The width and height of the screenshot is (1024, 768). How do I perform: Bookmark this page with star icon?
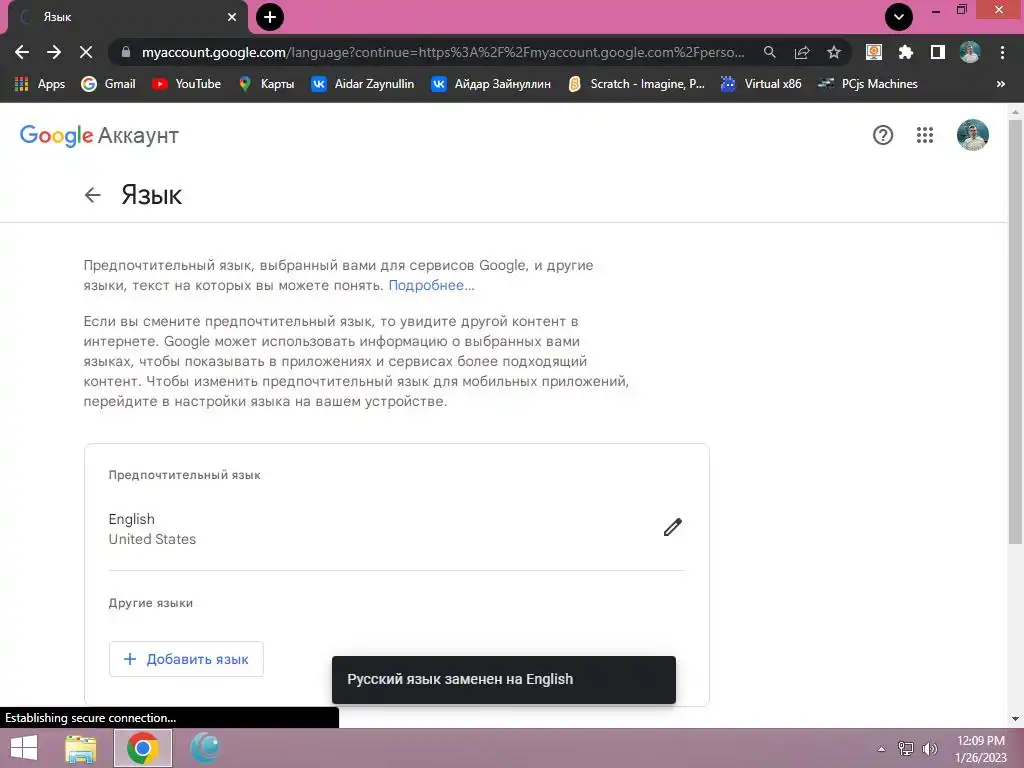tap(834, 52)
